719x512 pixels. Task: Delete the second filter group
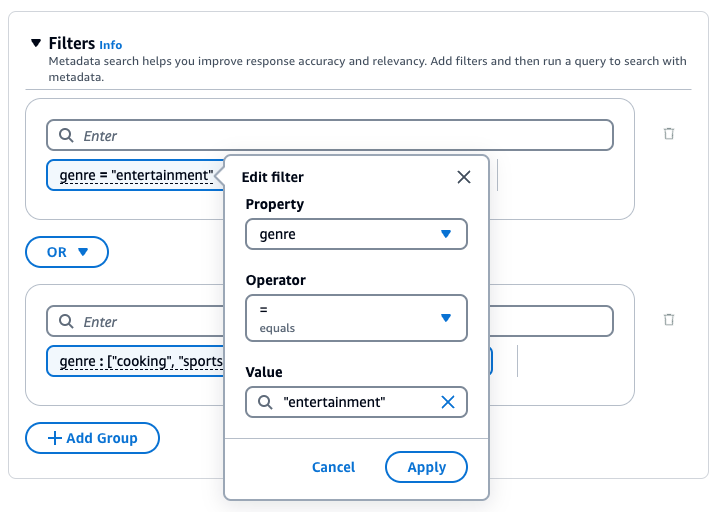[669, 320]
